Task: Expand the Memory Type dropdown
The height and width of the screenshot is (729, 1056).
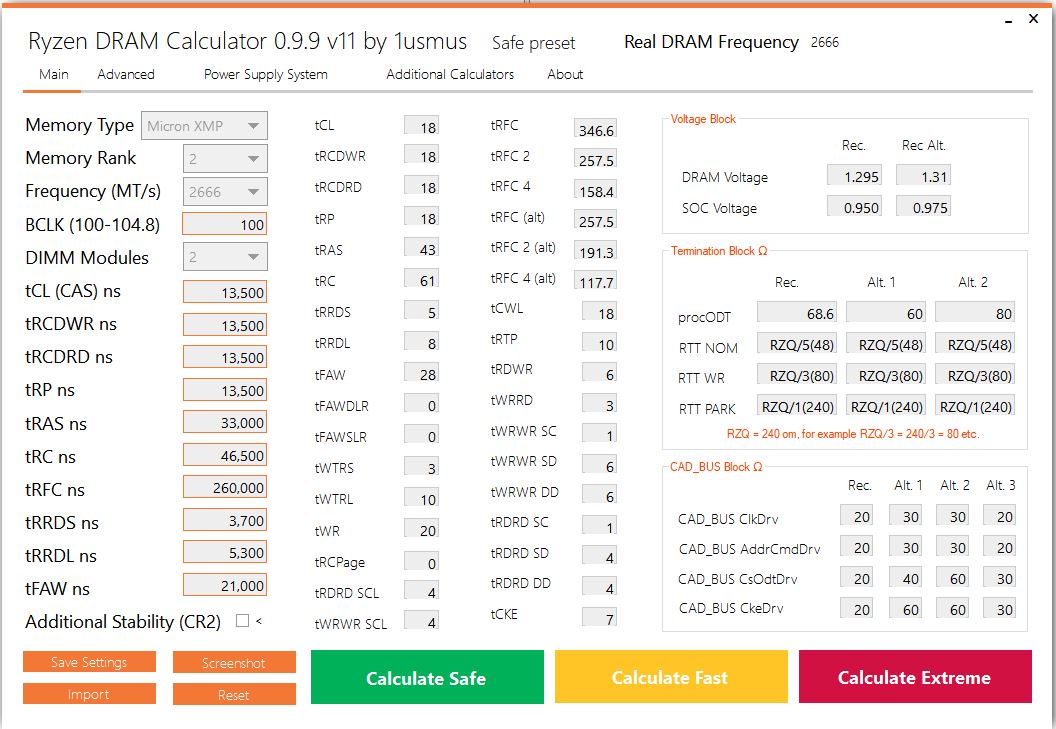Action: click(204, 126)
